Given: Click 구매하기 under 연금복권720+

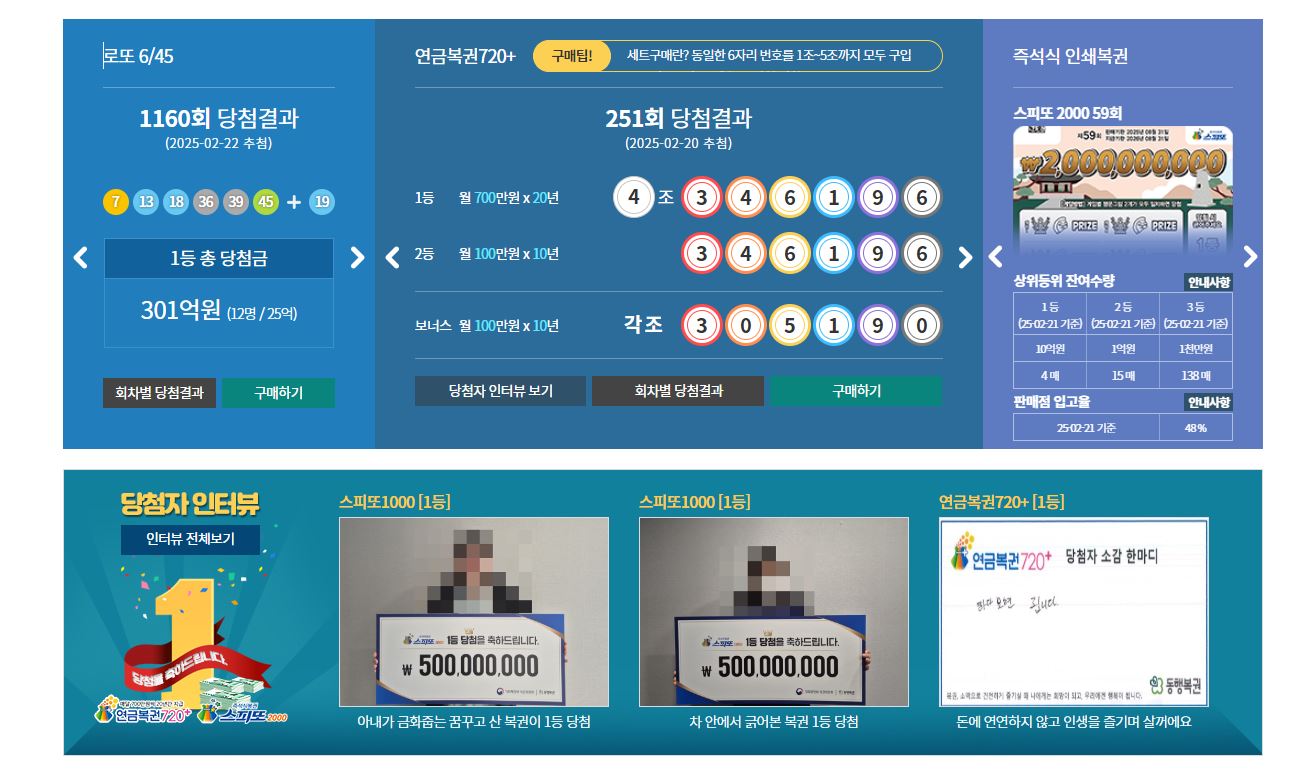Looking at the screenshot, I should [x=856, y=391].
